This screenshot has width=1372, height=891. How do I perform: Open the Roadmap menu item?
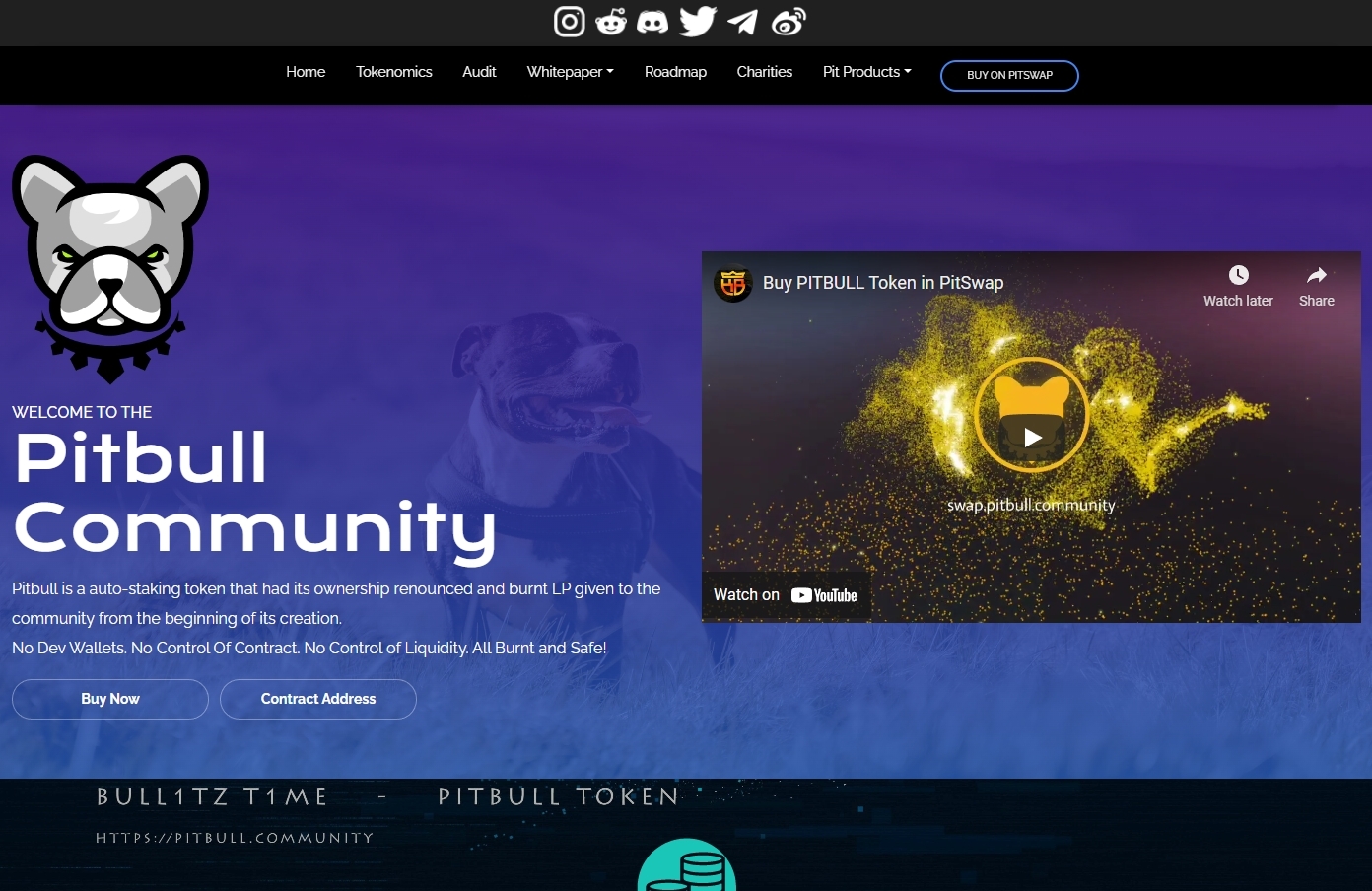click(675, 72)
